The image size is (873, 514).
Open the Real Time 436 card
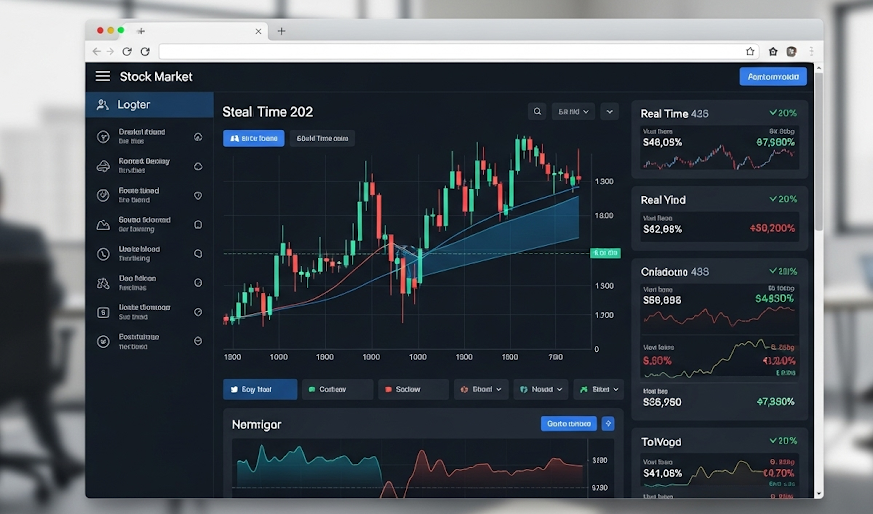point(719,139)
